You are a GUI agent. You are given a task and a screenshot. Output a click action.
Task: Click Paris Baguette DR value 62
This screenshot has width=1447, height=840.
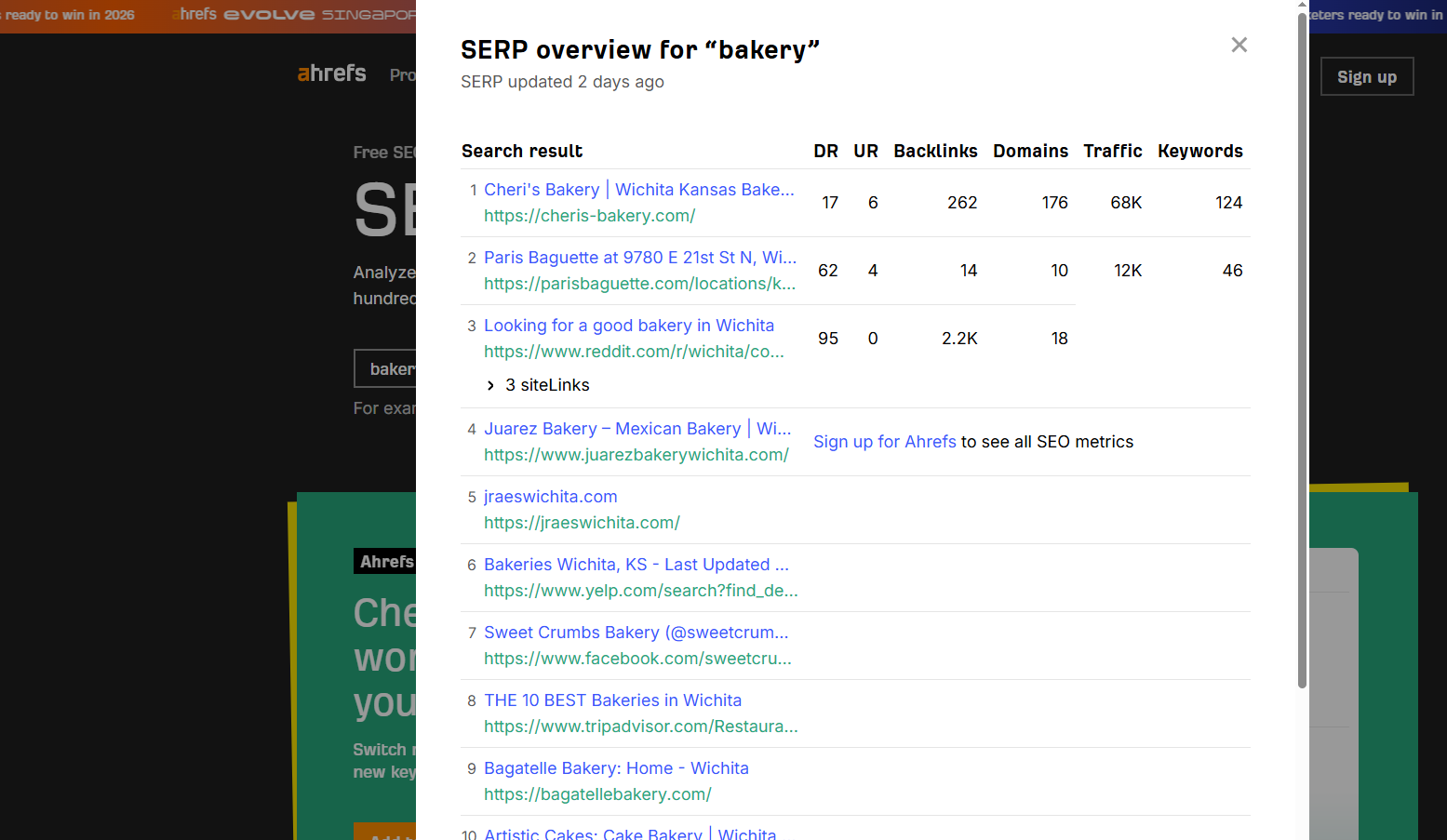click(x=828, y=271)
